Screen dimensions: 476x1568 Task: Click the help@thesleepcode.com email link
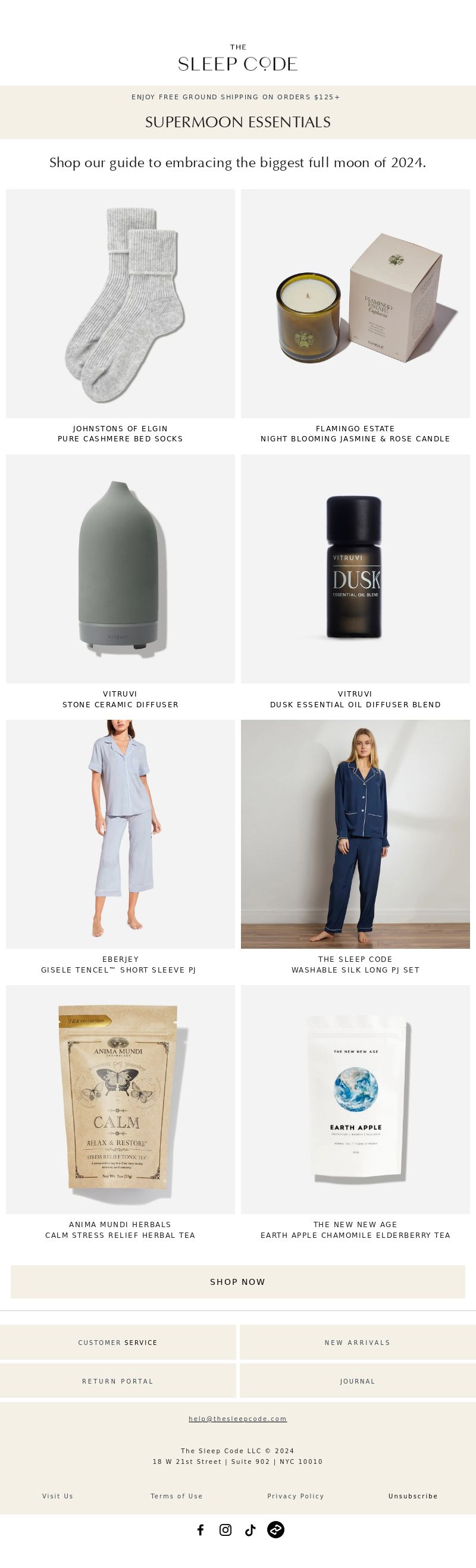click(237, 1418)
